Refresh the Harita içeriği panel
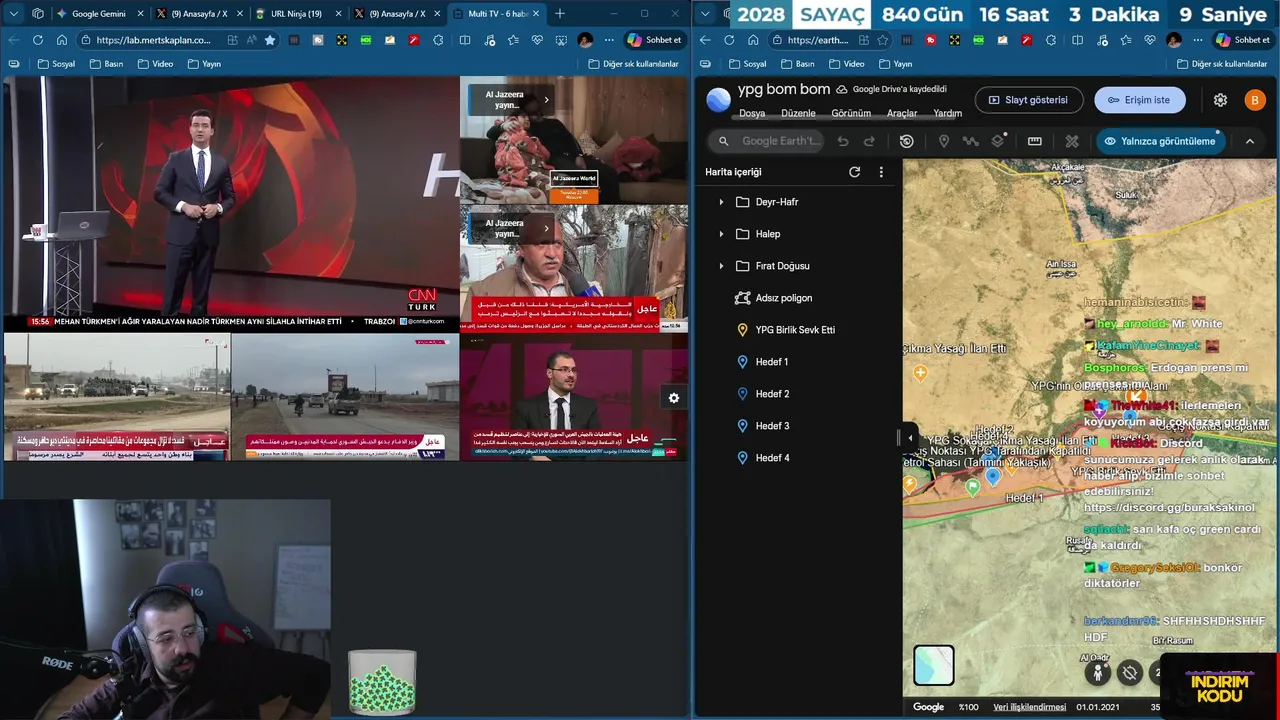 (x=854, y=172)
